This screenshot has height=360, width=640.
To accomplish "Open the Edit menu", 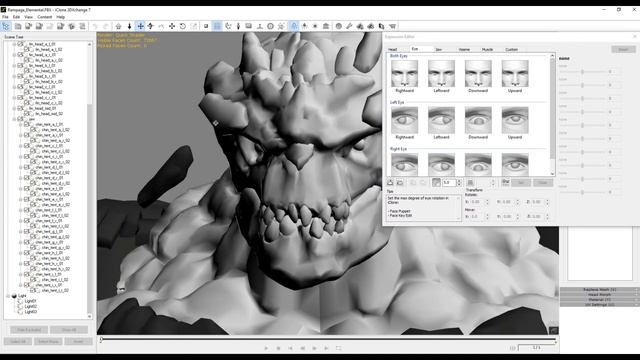I will (16, 17).
